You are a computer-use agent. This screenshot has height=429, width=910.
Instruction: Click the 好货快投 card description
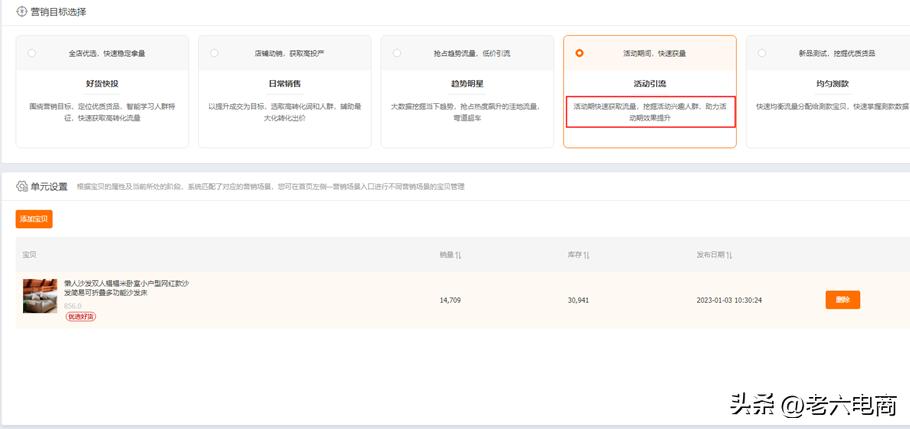pyautogui.click(x=102, y=113)
